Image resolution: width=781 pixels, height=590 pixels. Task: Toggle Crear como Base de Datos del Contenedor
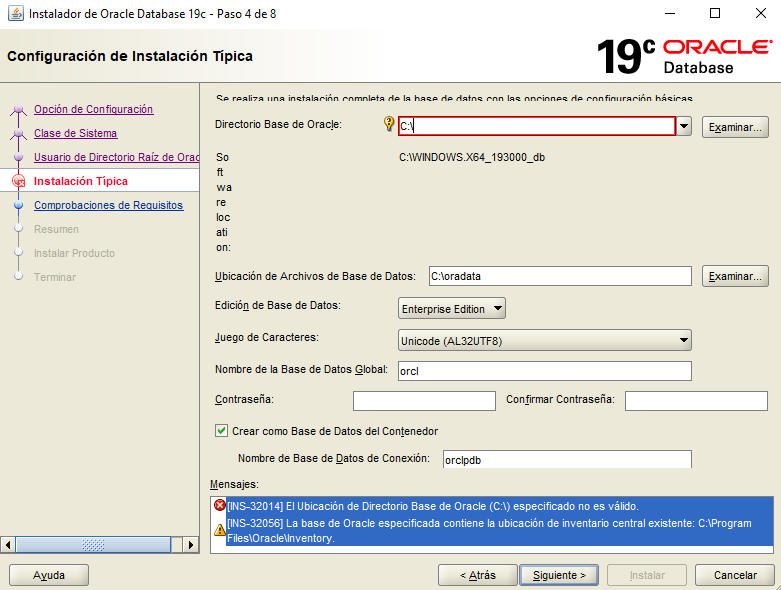[222, 431]
